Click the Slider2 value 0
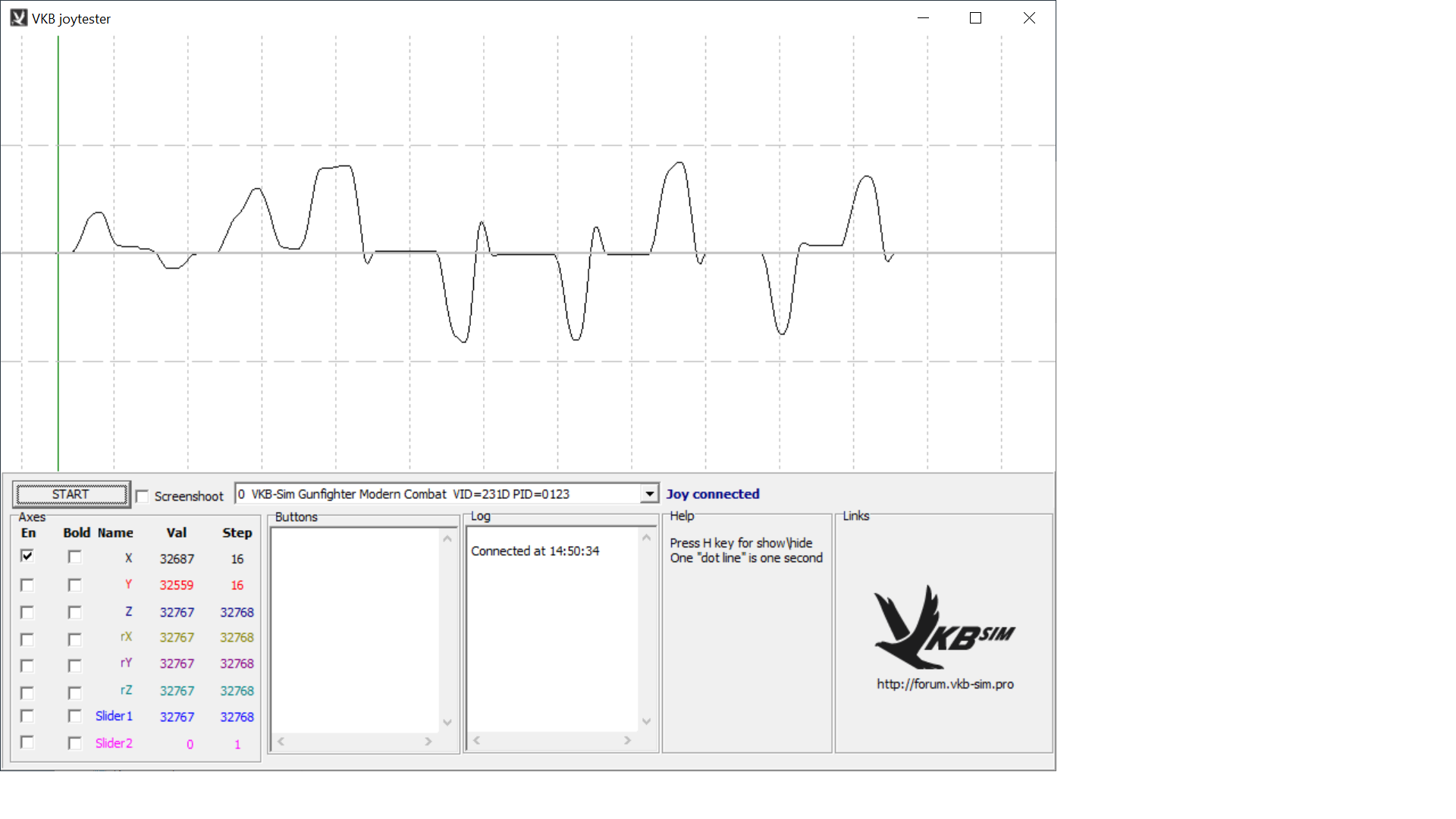Screen dimensions: 1456x819 (190, 745)
